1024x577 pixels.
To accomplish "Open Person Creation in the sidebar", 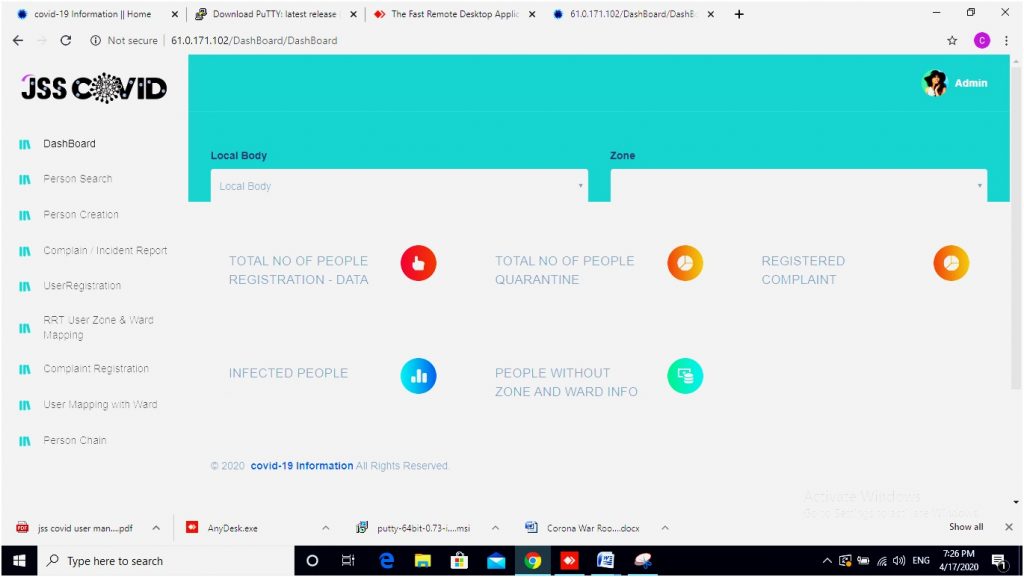I will 81,215.
